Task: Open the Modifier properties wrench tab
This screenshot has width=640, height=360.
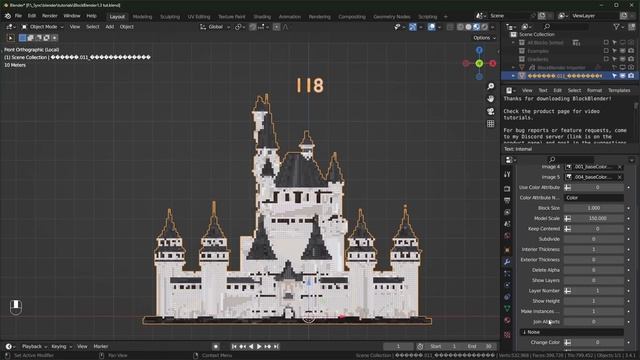Action: (x=507, y=262)
